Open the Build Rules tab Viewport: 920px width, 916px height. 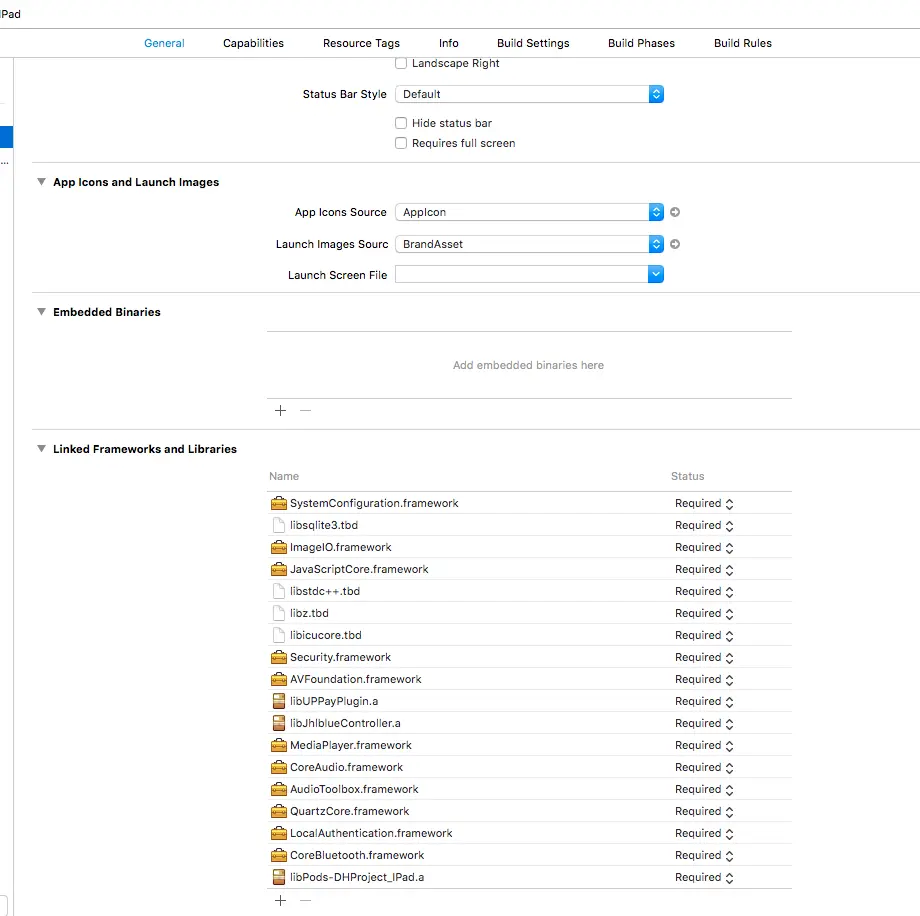coord(742,43)
